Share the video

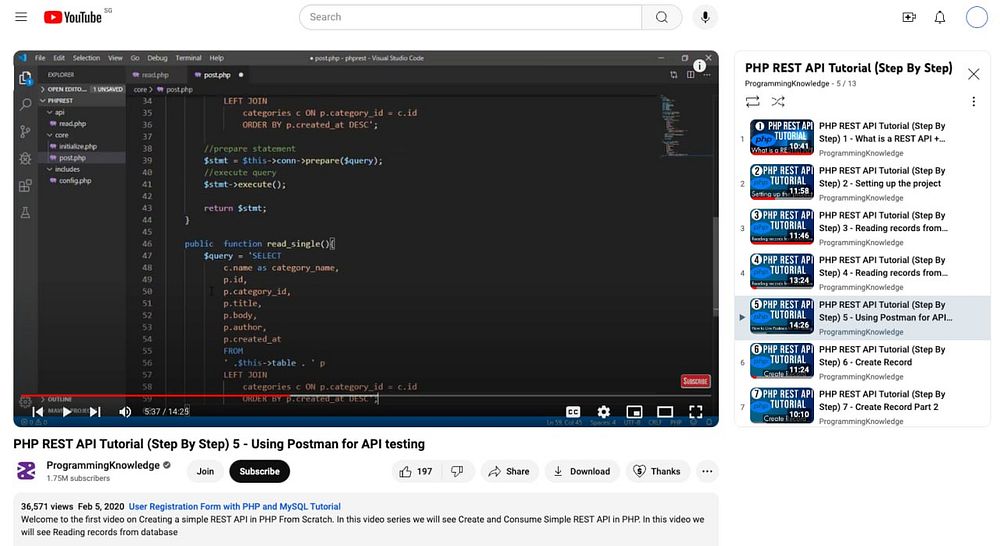(509, 471)
